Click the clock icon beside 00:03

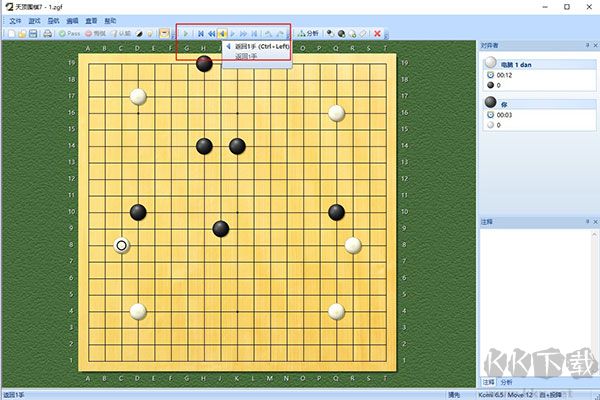(x=491, y=115)
